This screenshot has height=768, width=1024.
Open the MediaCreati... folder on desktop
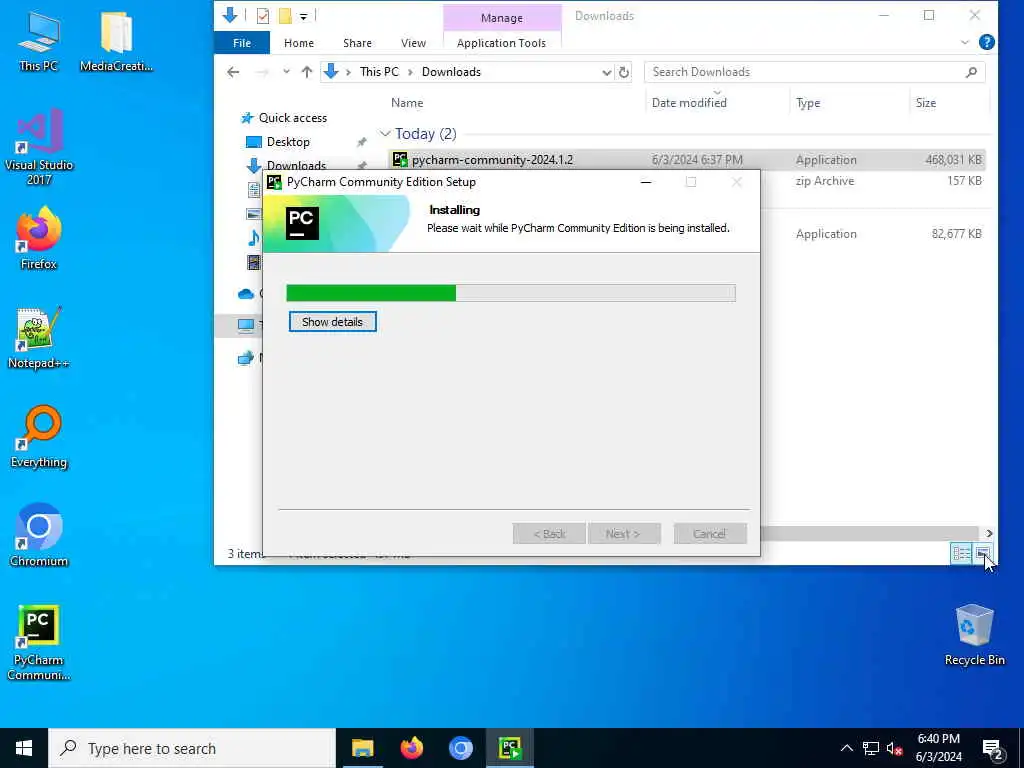tap(116, 41)
